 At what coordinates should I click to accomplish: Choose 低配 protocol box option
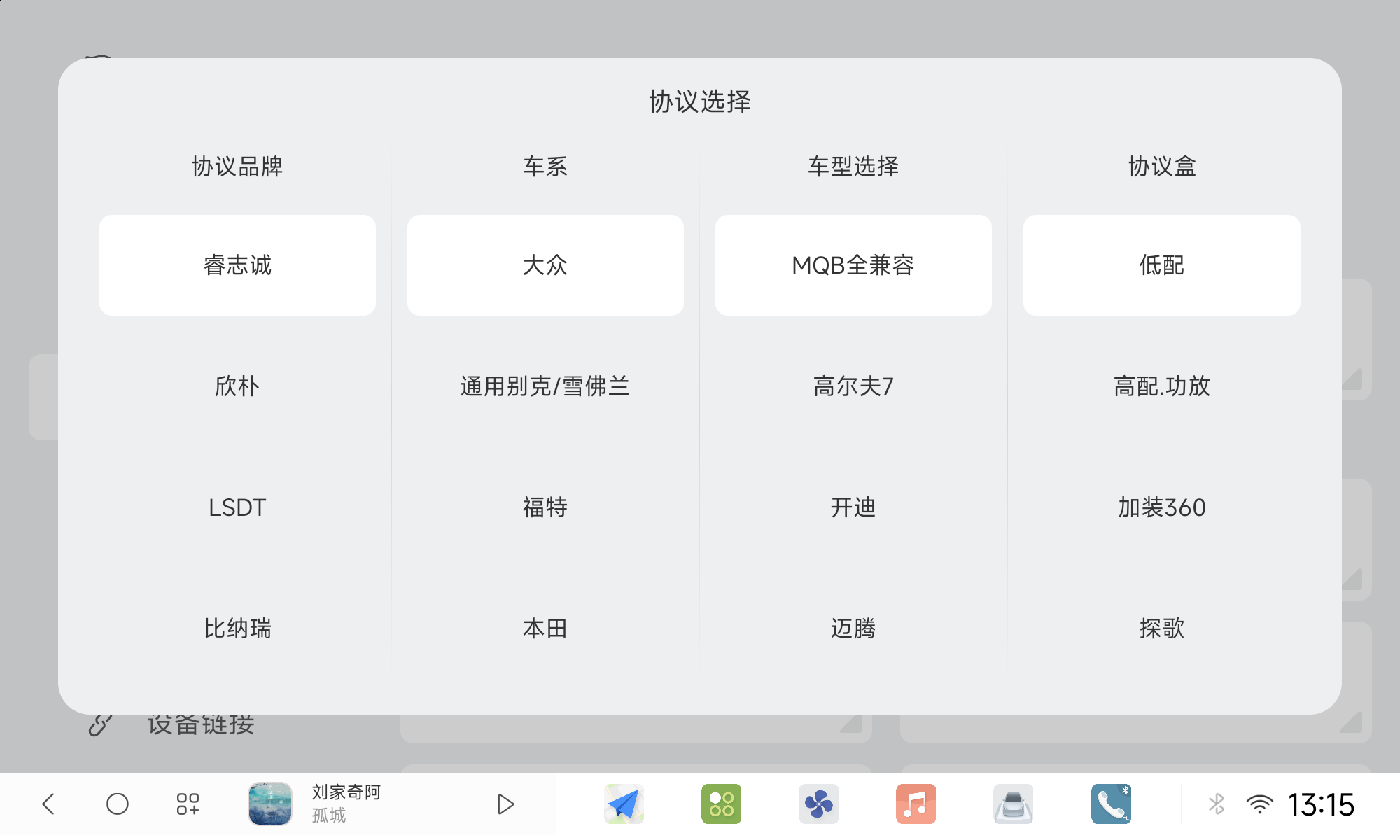[x=1161, y=265]
